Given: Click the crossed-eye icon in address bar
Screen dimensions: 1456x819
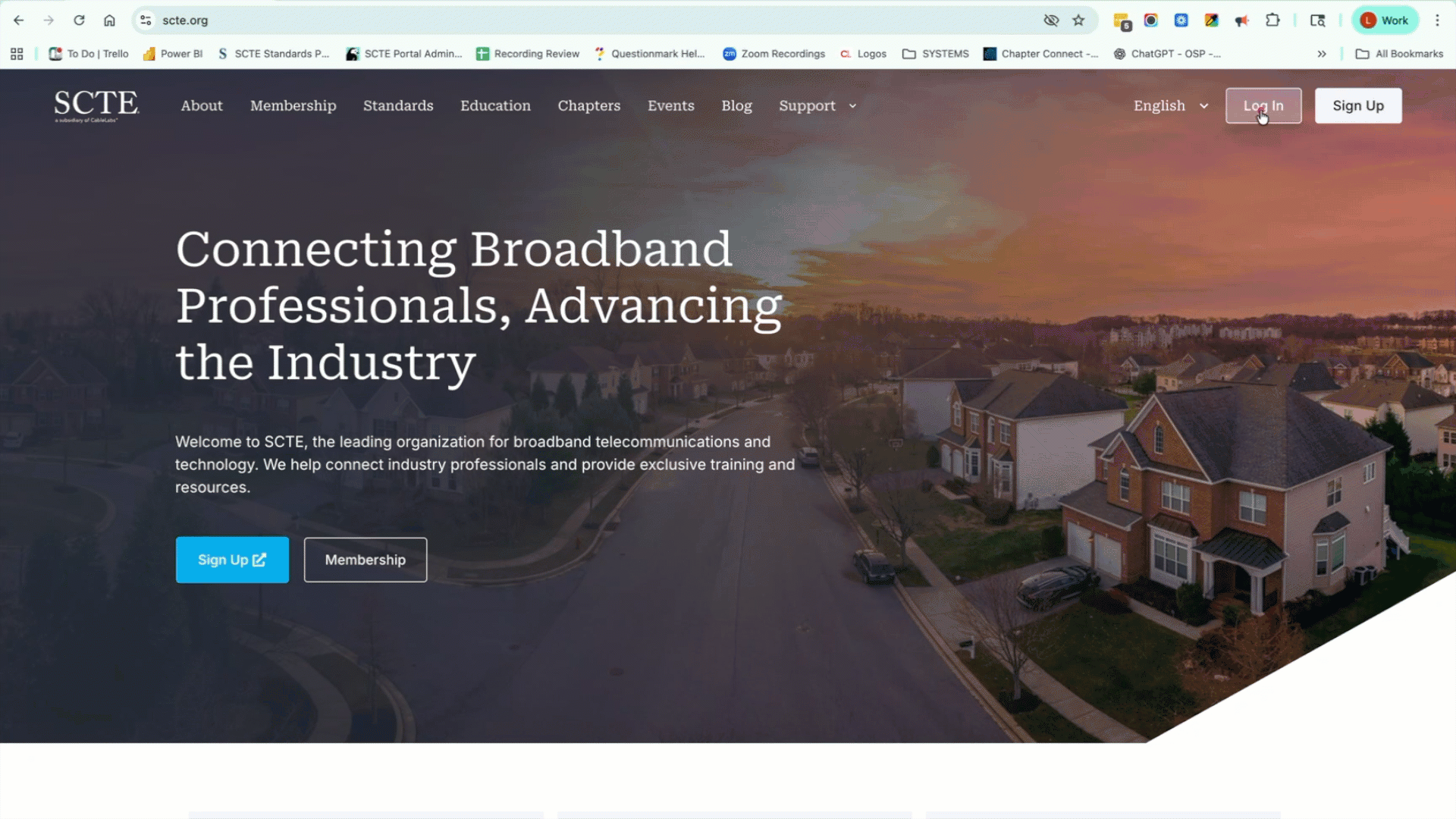Looking at the screenshot, I should click(x=1051, y=20).
